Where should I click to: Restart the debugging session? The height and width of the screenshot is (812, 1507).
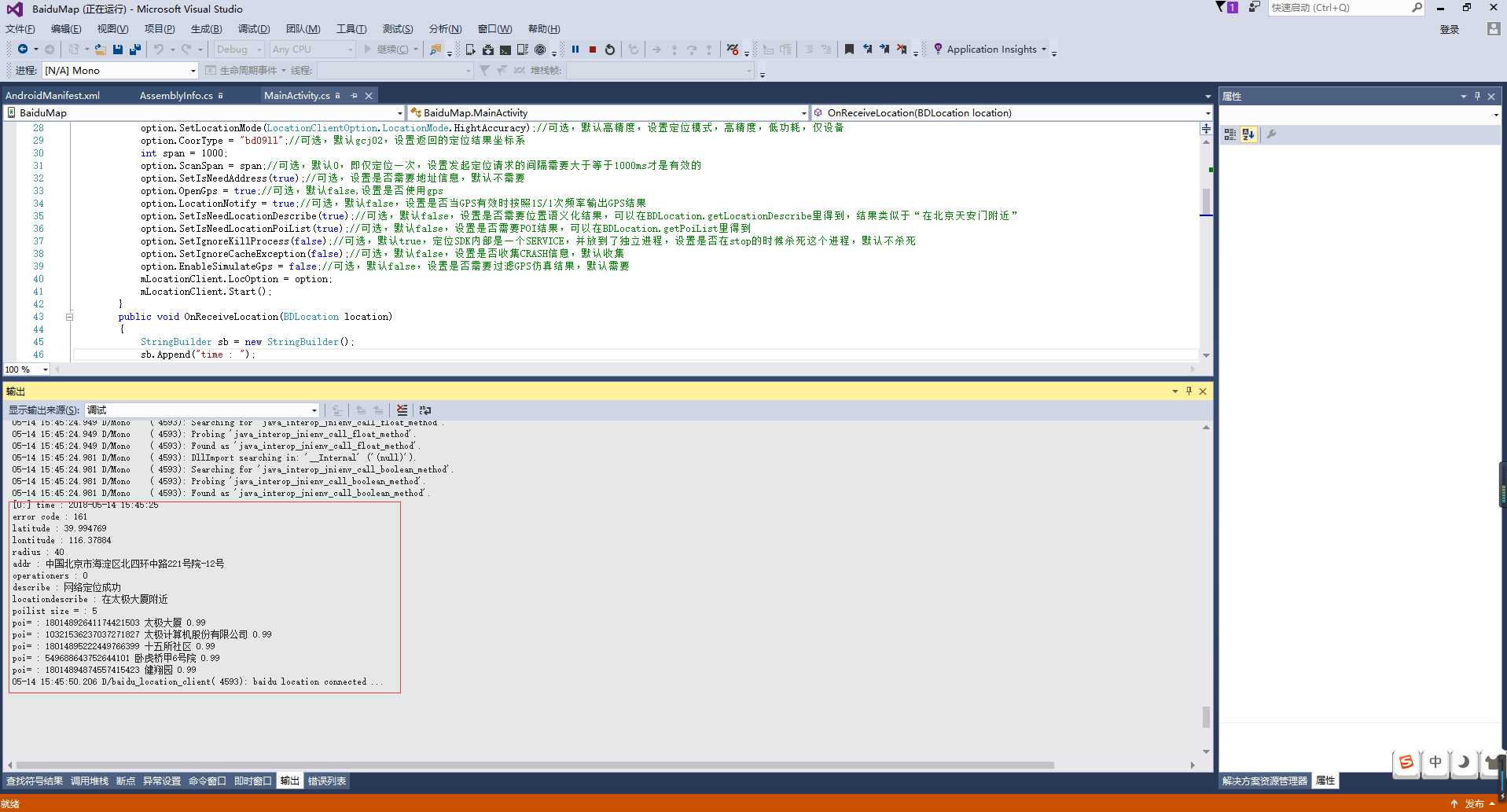coord(610,50)
